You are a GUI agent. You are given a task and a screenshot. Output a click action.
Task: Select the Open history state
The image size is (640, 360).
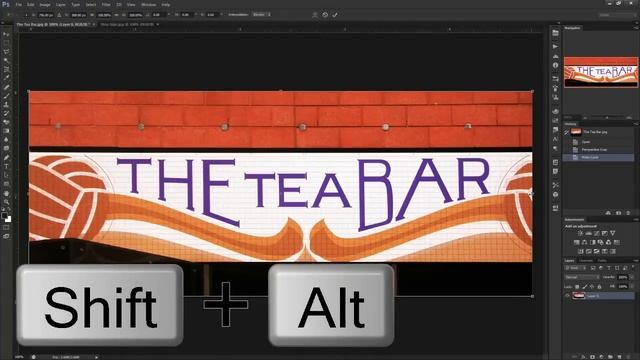tap(599, 142)
